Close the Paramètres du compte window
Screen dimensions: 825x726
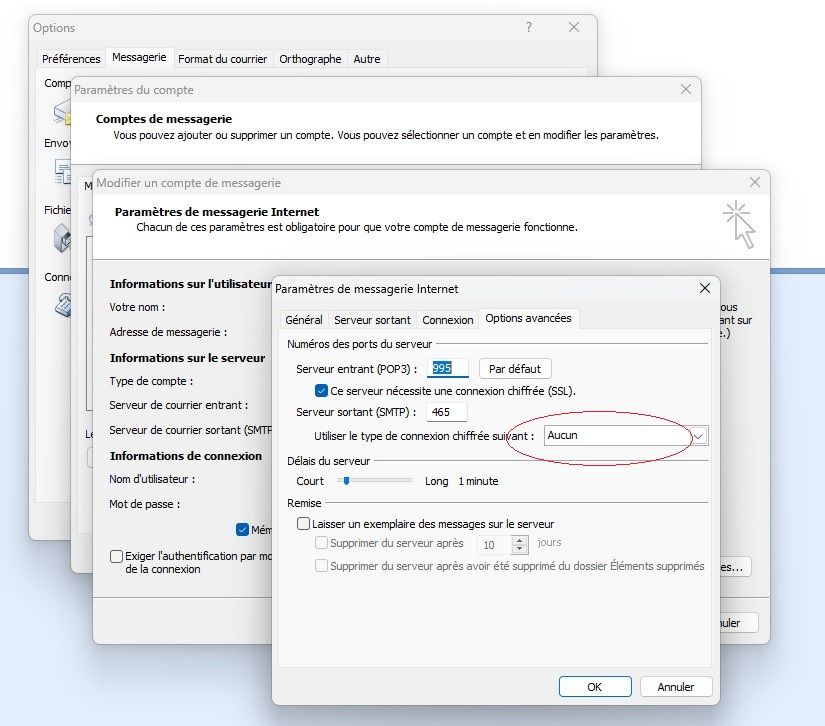pos(686,89)
